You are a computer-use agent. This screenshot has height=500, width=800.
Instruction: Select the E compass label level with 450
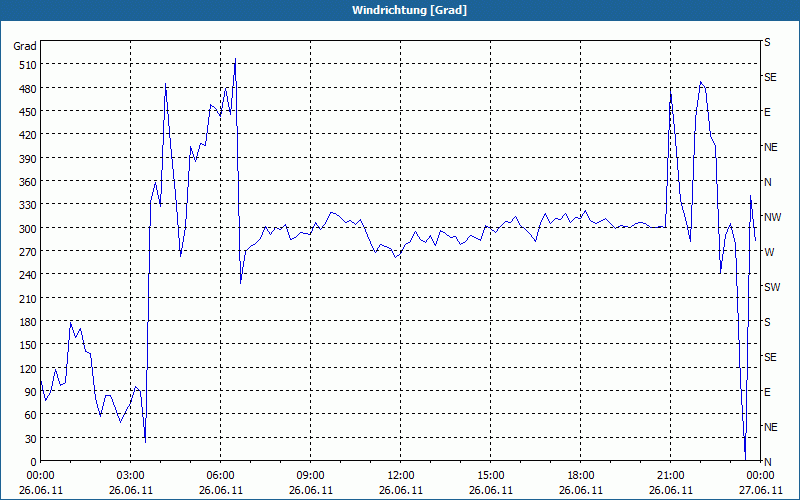pos(767,112)
